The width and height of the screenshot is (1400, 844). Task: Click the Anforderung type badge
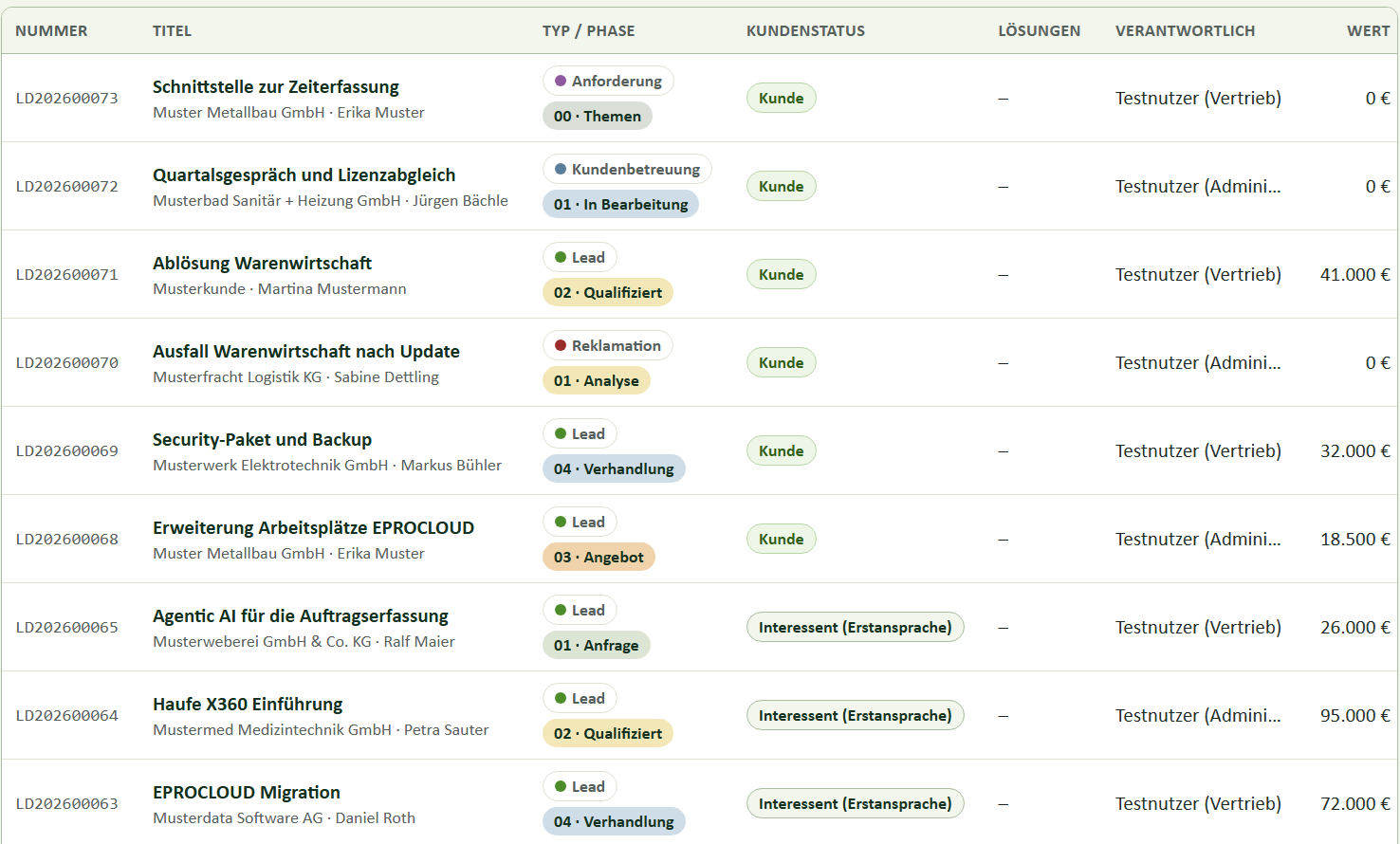pos(608,81)
